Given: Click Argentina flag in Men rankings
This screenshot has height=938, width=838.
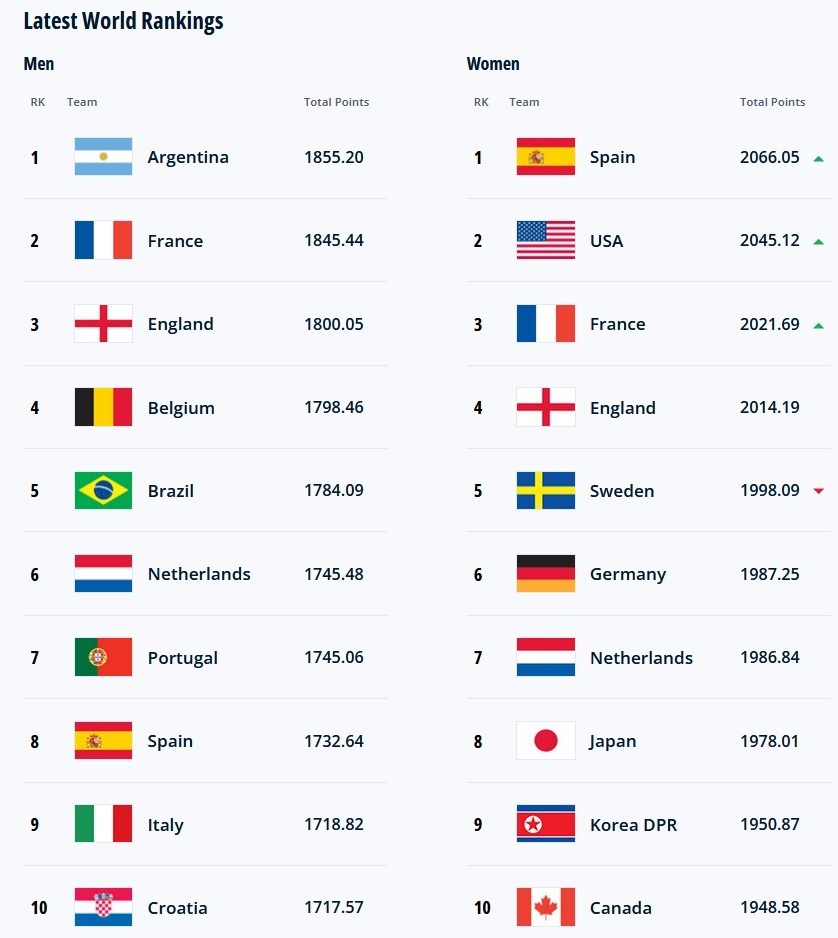Looking at the screenshot, I should coord(103,157).
